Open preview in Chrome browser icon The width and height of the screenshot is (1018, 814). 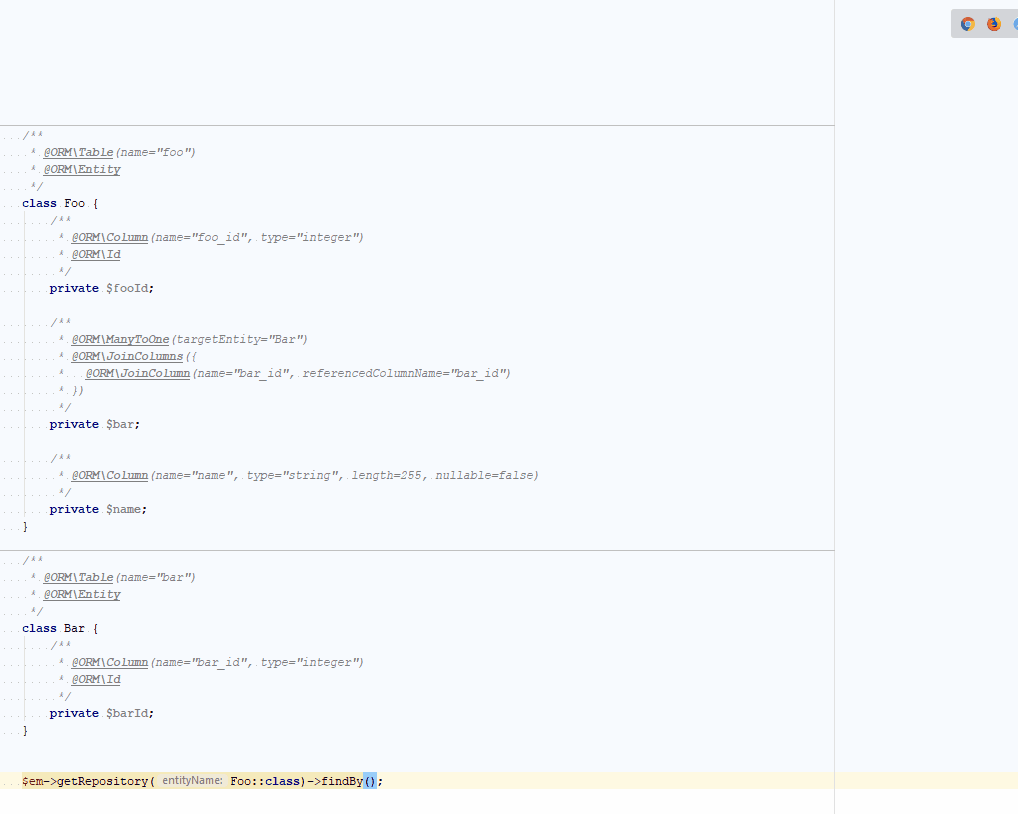coord(968,24)
